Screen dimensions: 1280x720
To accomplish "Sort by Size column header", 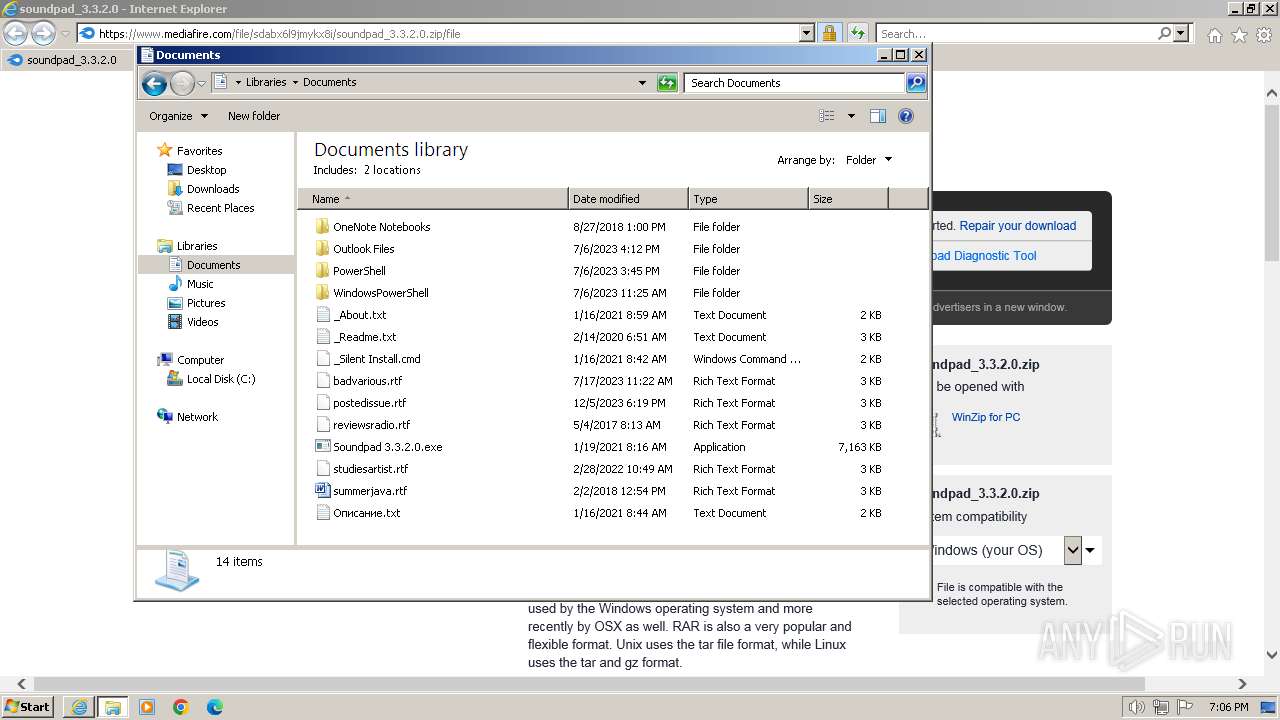I will pos(848,199).
